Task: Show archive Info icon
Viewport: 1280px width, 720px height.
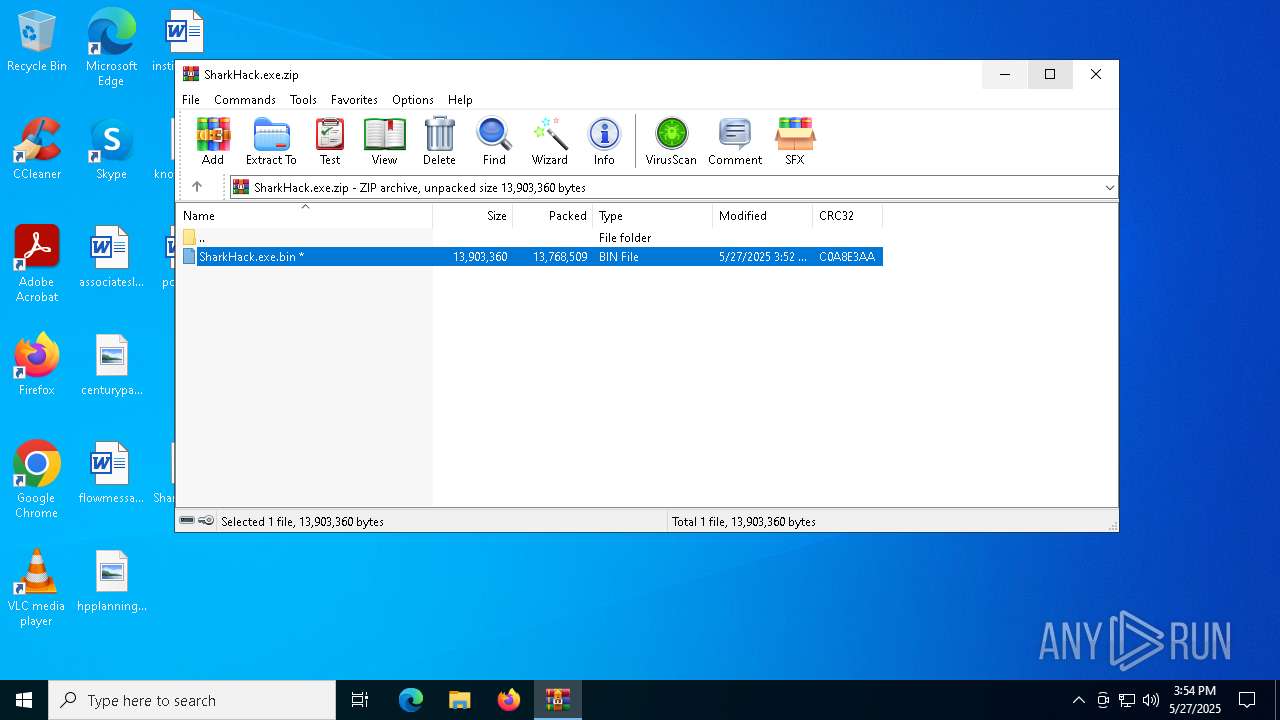Action: [x=604, y=141]
